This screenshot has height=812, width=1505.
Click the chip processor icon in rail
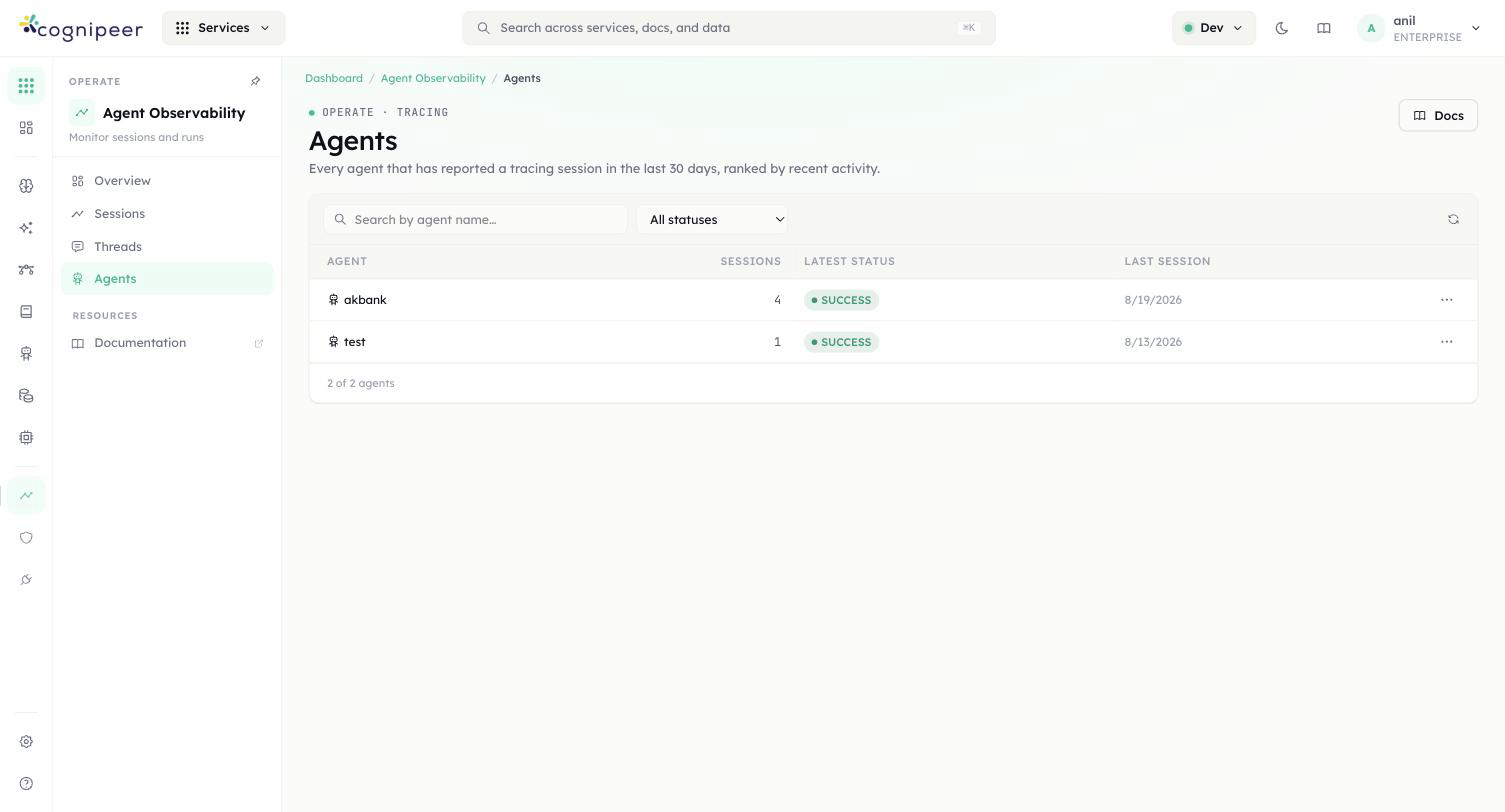tap(26, 438)
